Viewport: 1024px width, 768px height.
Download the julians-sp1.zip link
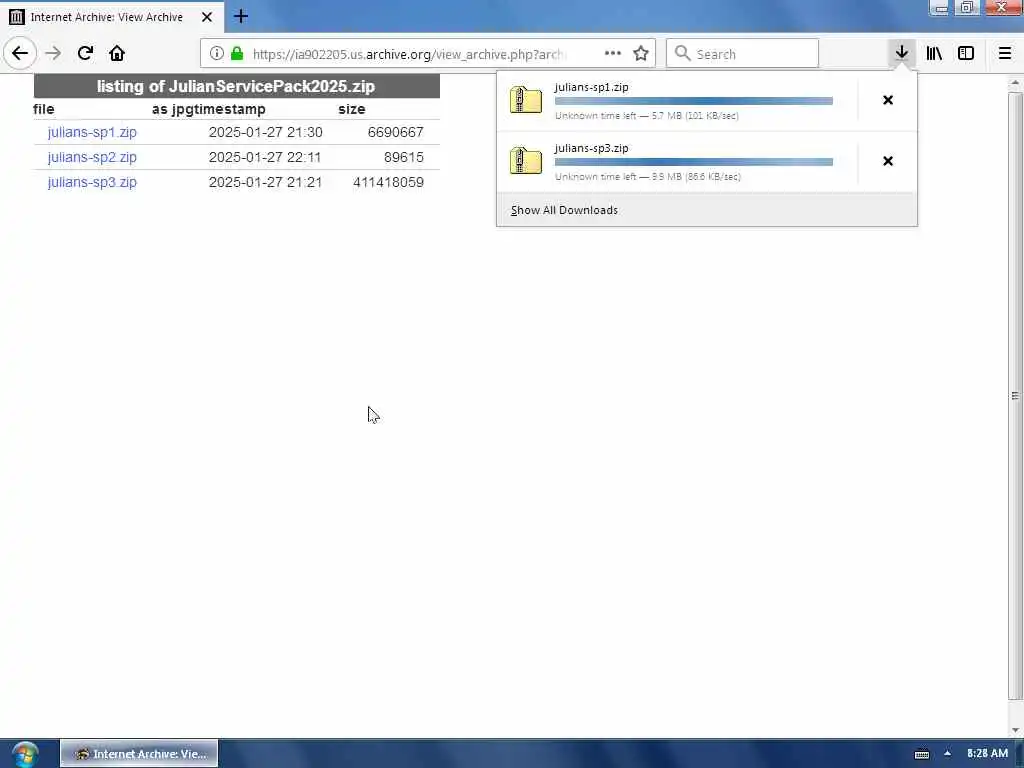pyautogui.click(x=92, y=133)
